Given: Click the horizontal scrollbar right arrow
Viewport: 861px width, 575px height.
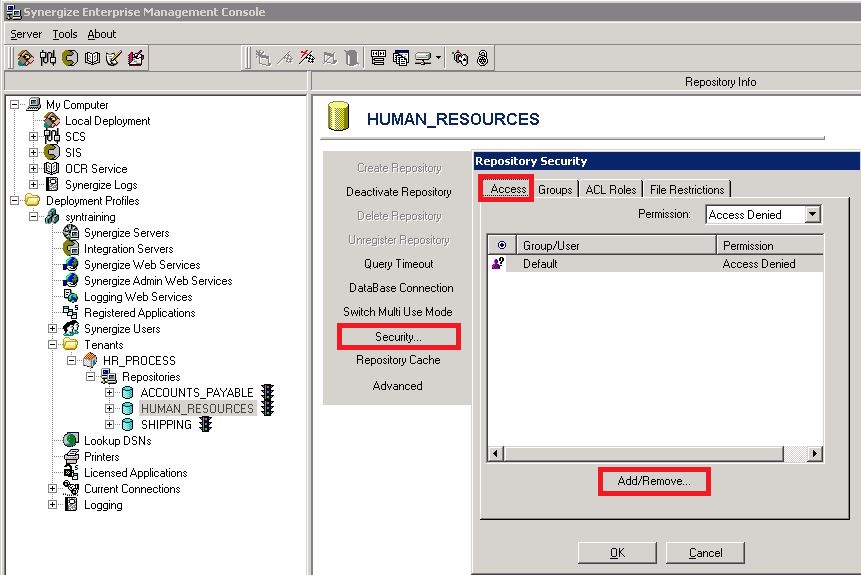Looking at the screenshot, I should click(x=814, y=454).
